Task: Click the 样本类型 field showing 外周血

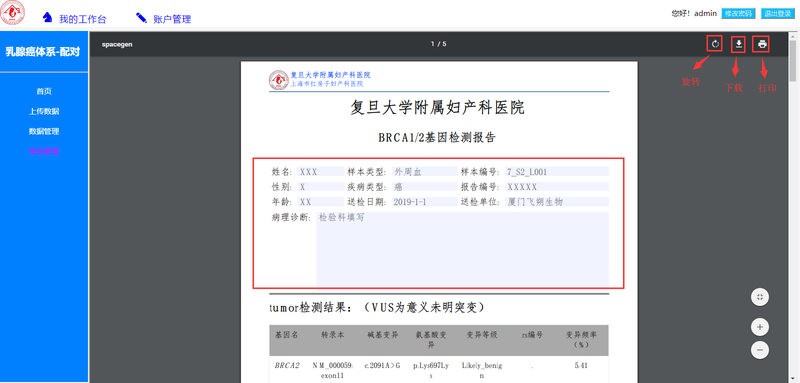Action: click(x=424, y=172)
